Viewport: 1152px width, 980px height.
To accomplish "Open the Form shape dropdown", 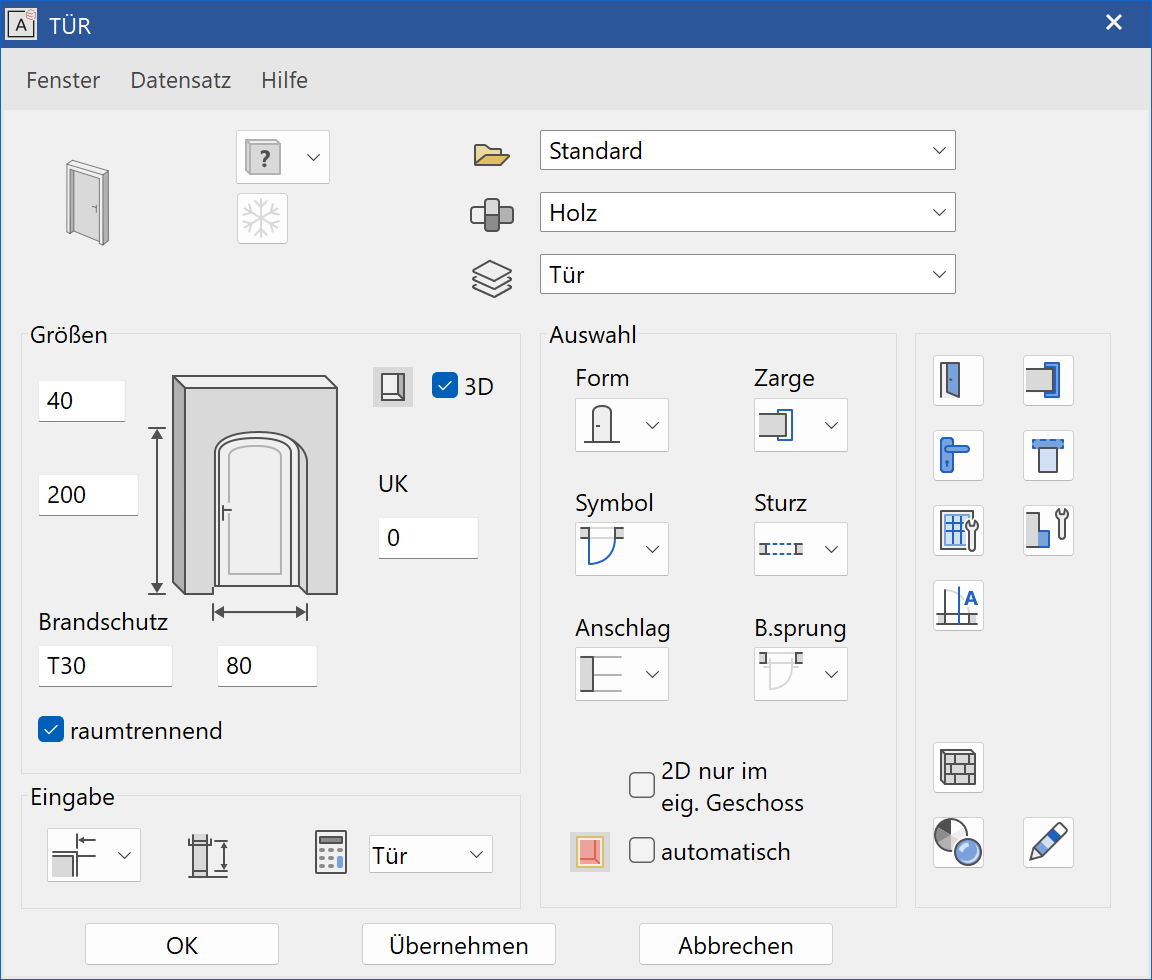I will coord(622,425).
